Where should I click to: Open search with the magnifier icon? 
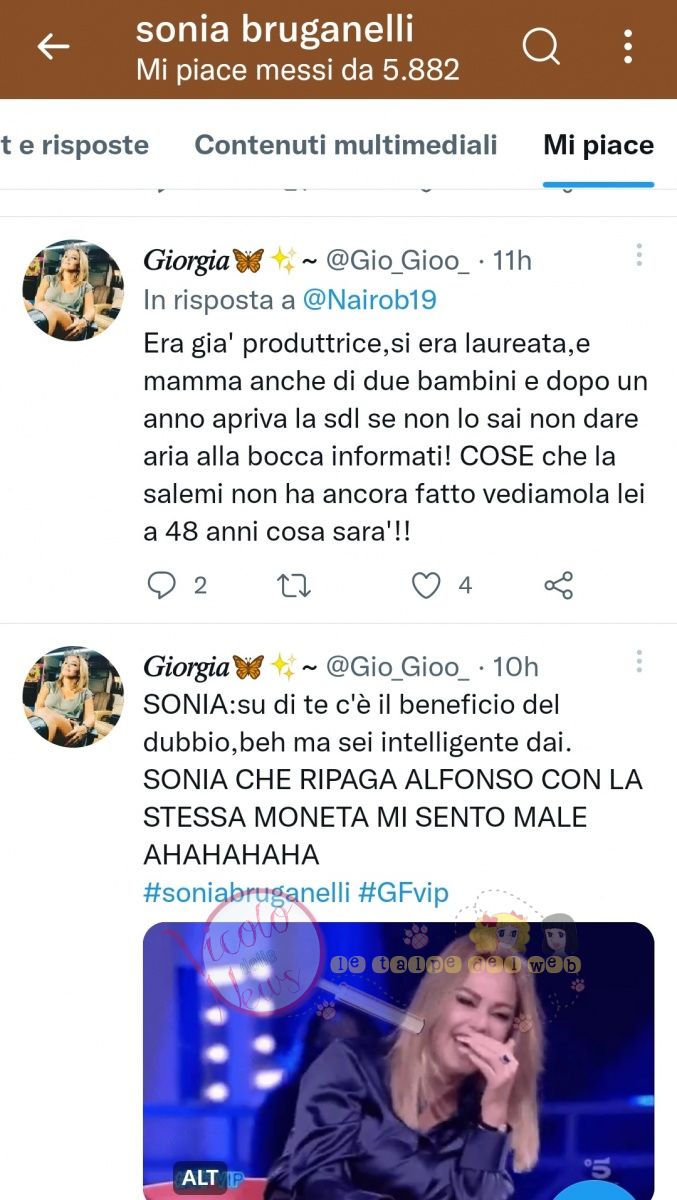541,46
